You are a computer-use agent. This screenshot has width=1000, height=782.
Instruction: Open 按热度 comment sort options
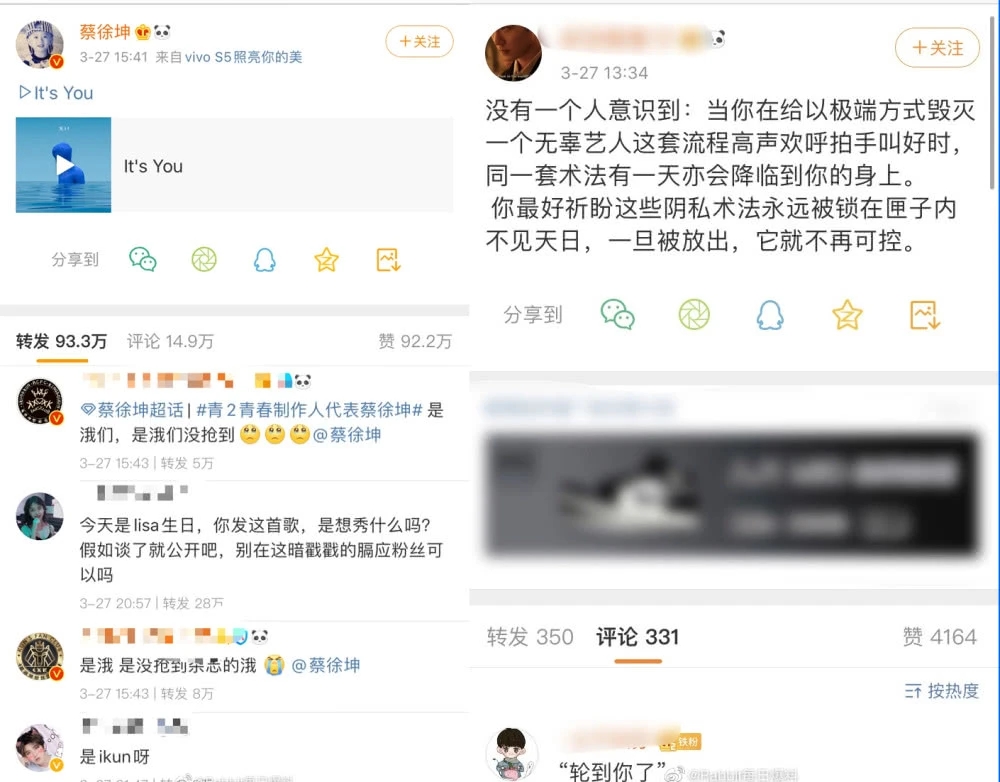coord(941,691)
